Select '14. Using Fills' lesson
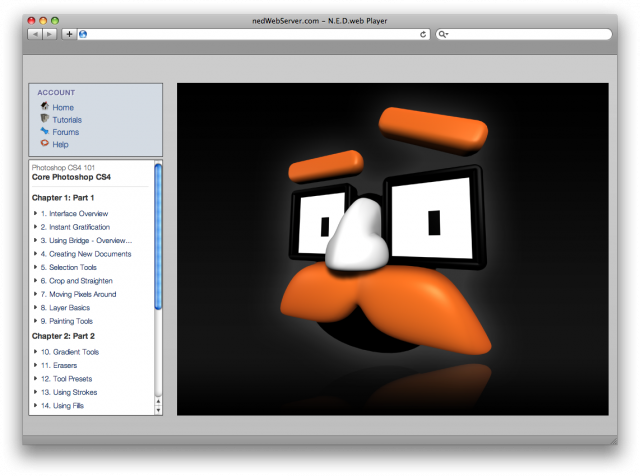 62,406
